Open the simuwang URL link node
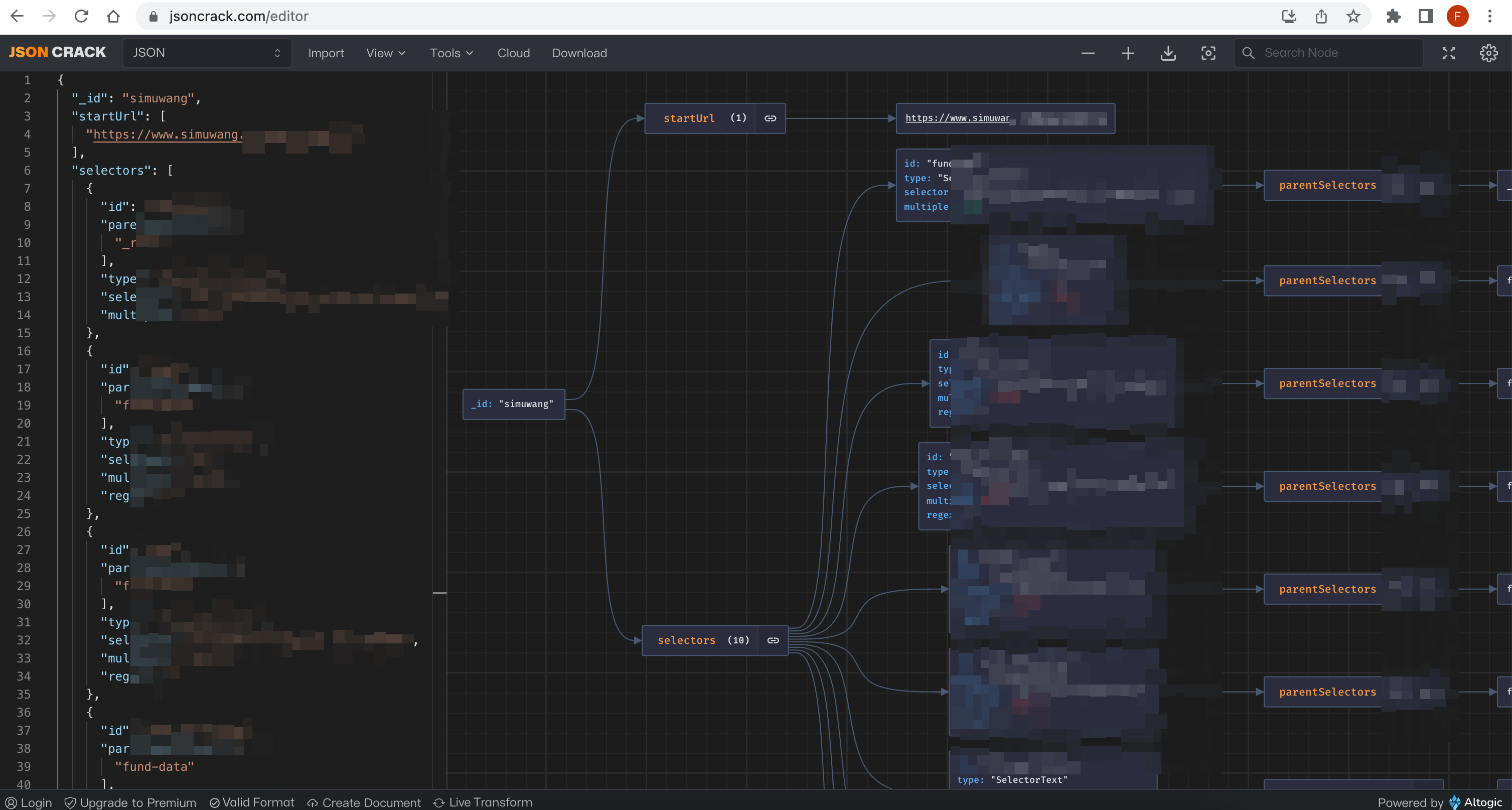 tap(957, 118)
